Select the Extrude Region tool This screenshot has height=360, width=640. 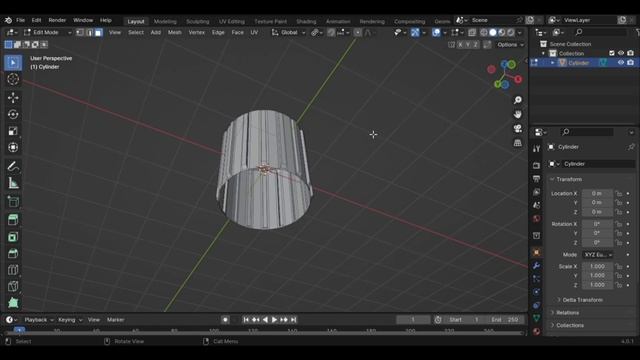(x=13, y=220)
